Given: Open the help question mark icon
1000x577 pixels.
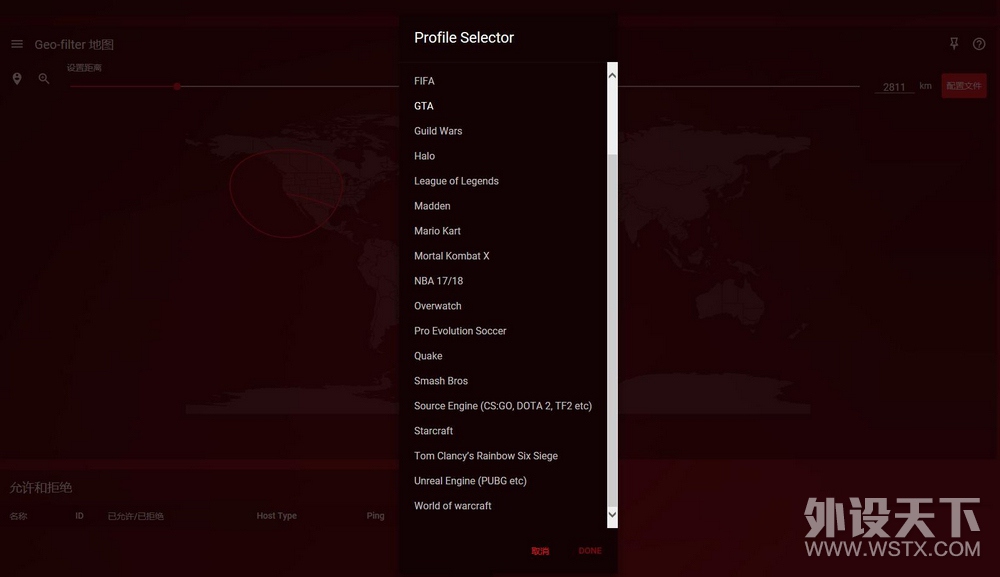Looking at the screenshot, I should [979, 44].
